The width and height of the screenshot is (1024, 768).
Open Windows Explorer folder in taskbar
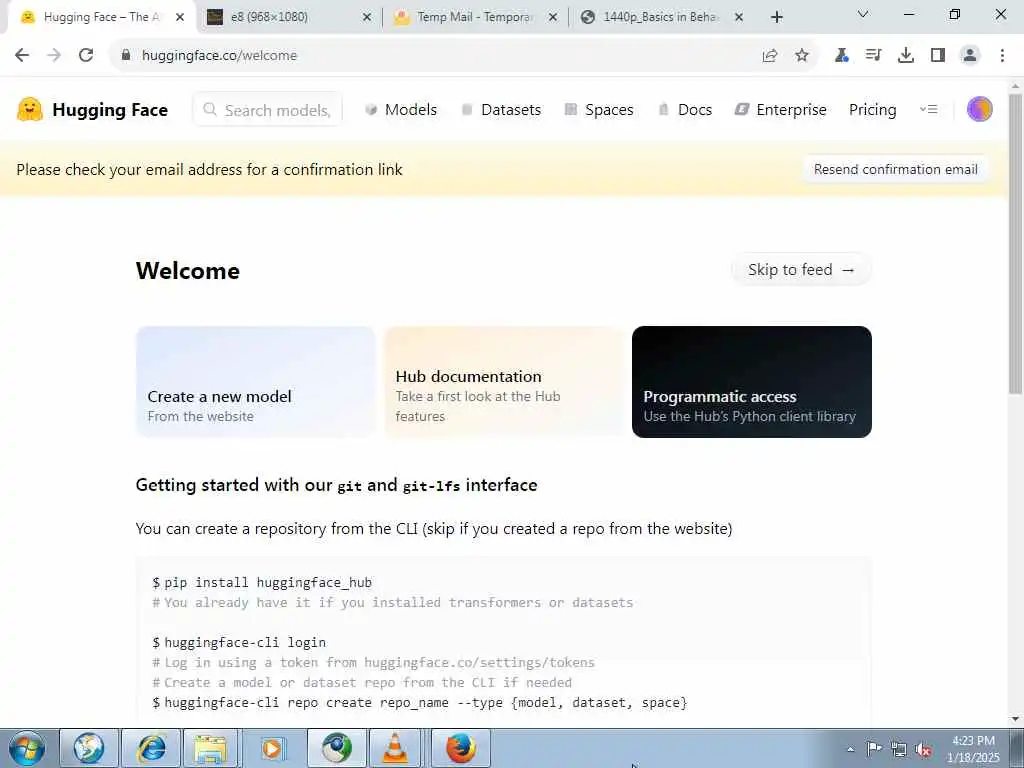[x=210, y=748]
